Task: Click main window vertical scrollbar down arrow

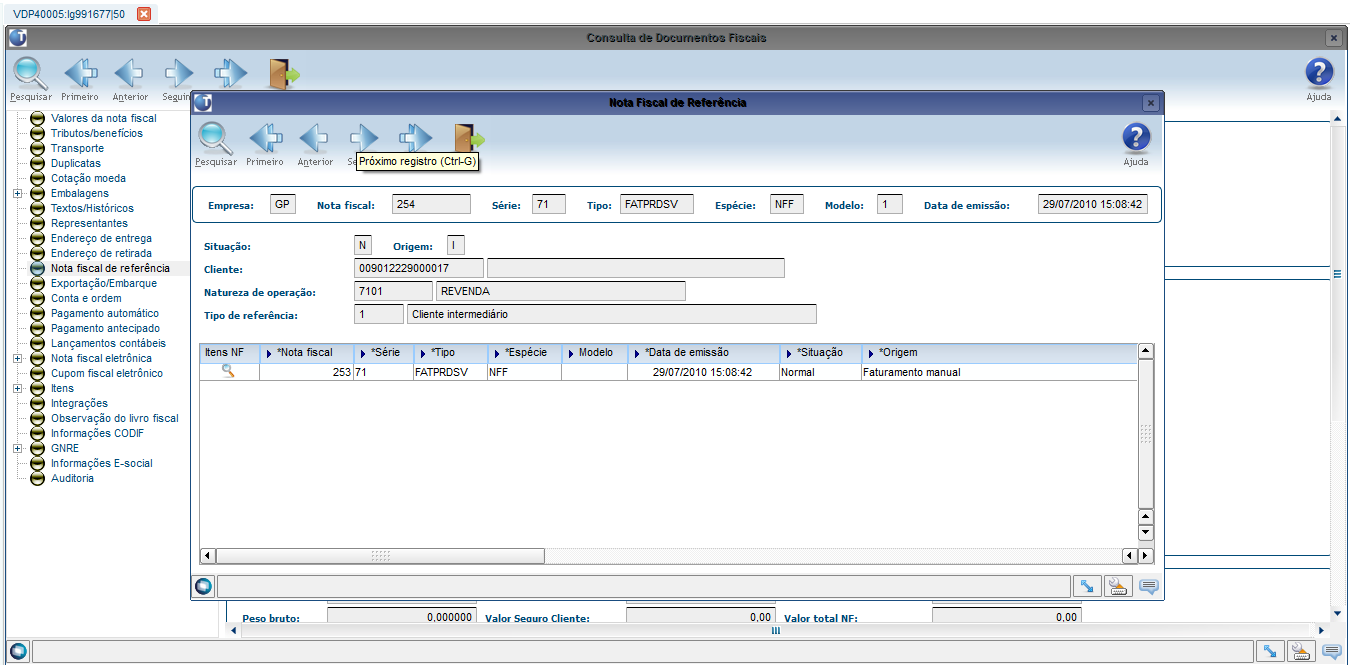Action: pyautogui.click(x=1337, y=613)
